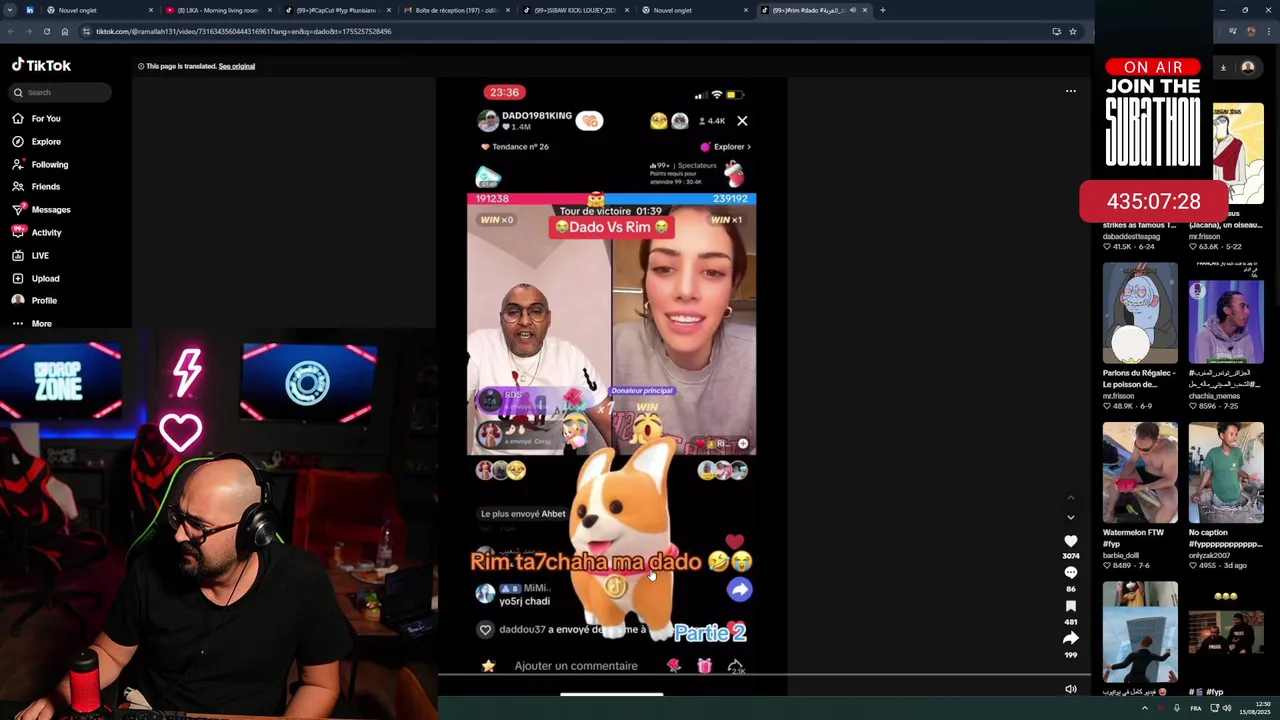Click the lightning bolt neon icon

point(187,371)
